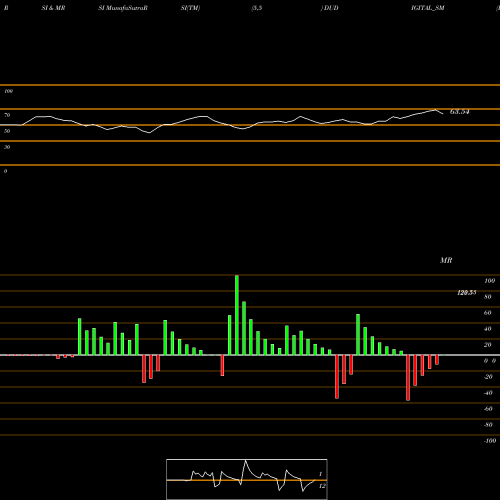This screenshot has width=500, height=500.
Task: Select the header text 'SI MunafaSutraR'
Action: pos(123,8)
